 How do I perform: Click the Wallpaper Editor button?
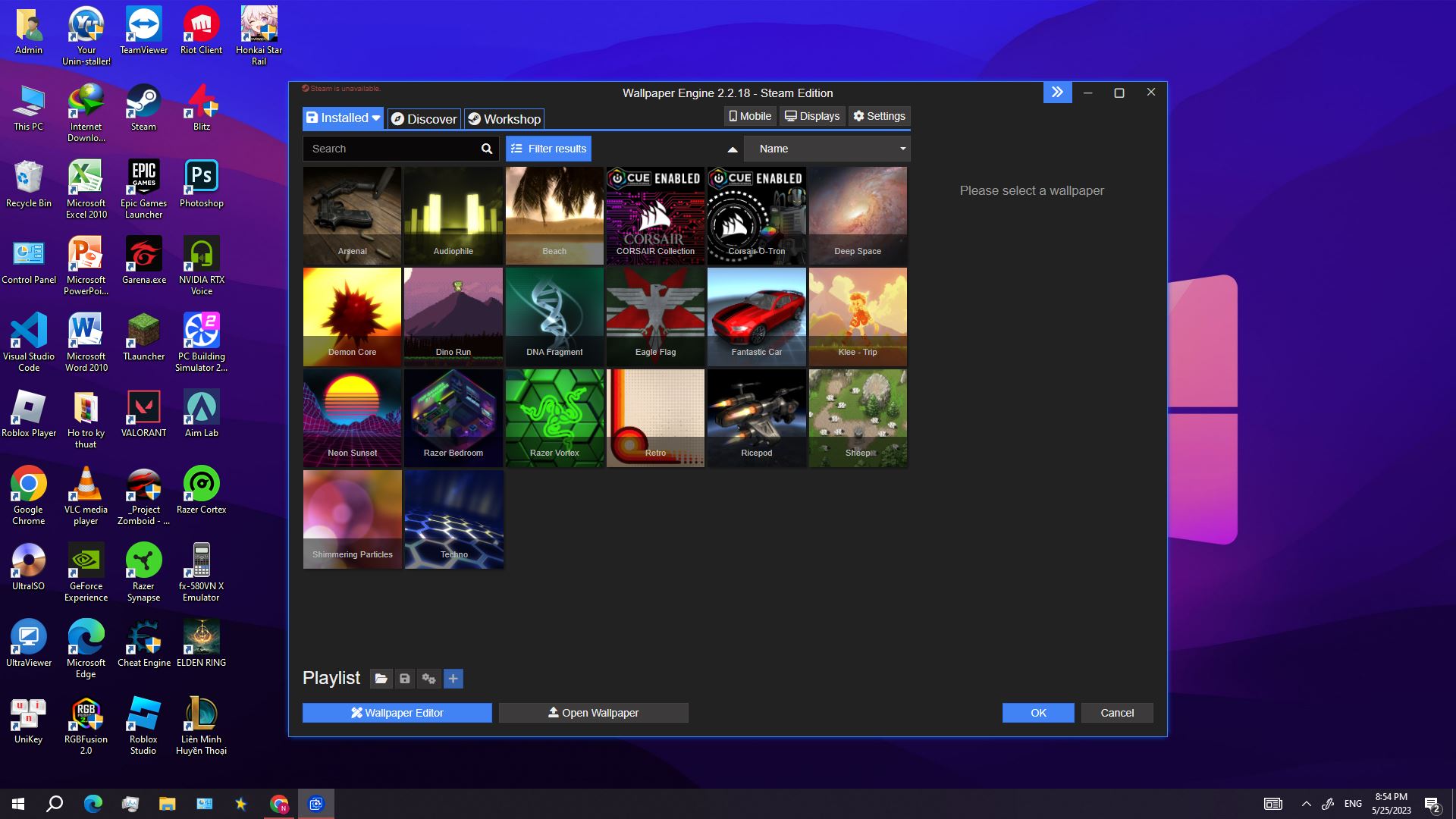397,713
